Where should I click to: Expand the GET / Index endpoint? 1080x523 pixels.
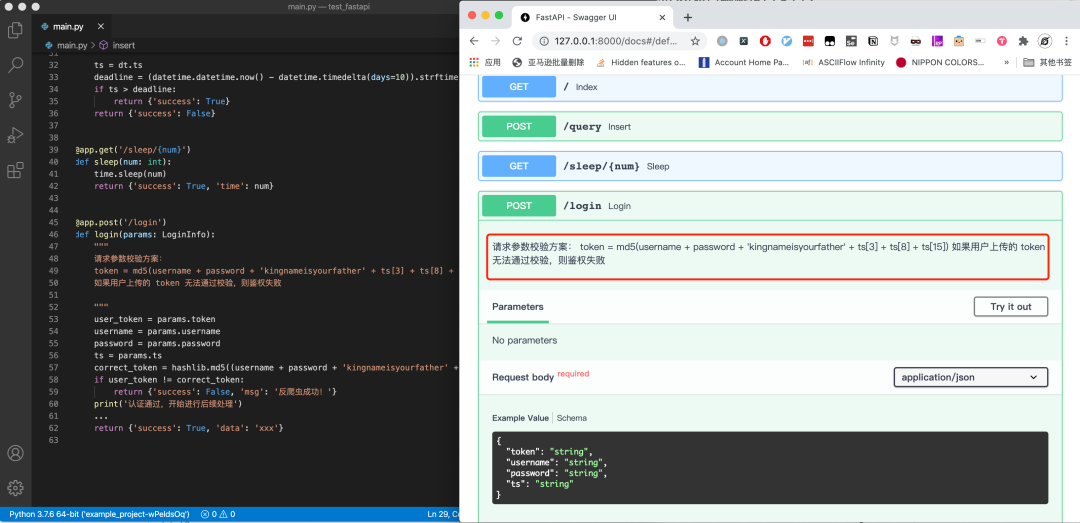click(x=770, y=87)
